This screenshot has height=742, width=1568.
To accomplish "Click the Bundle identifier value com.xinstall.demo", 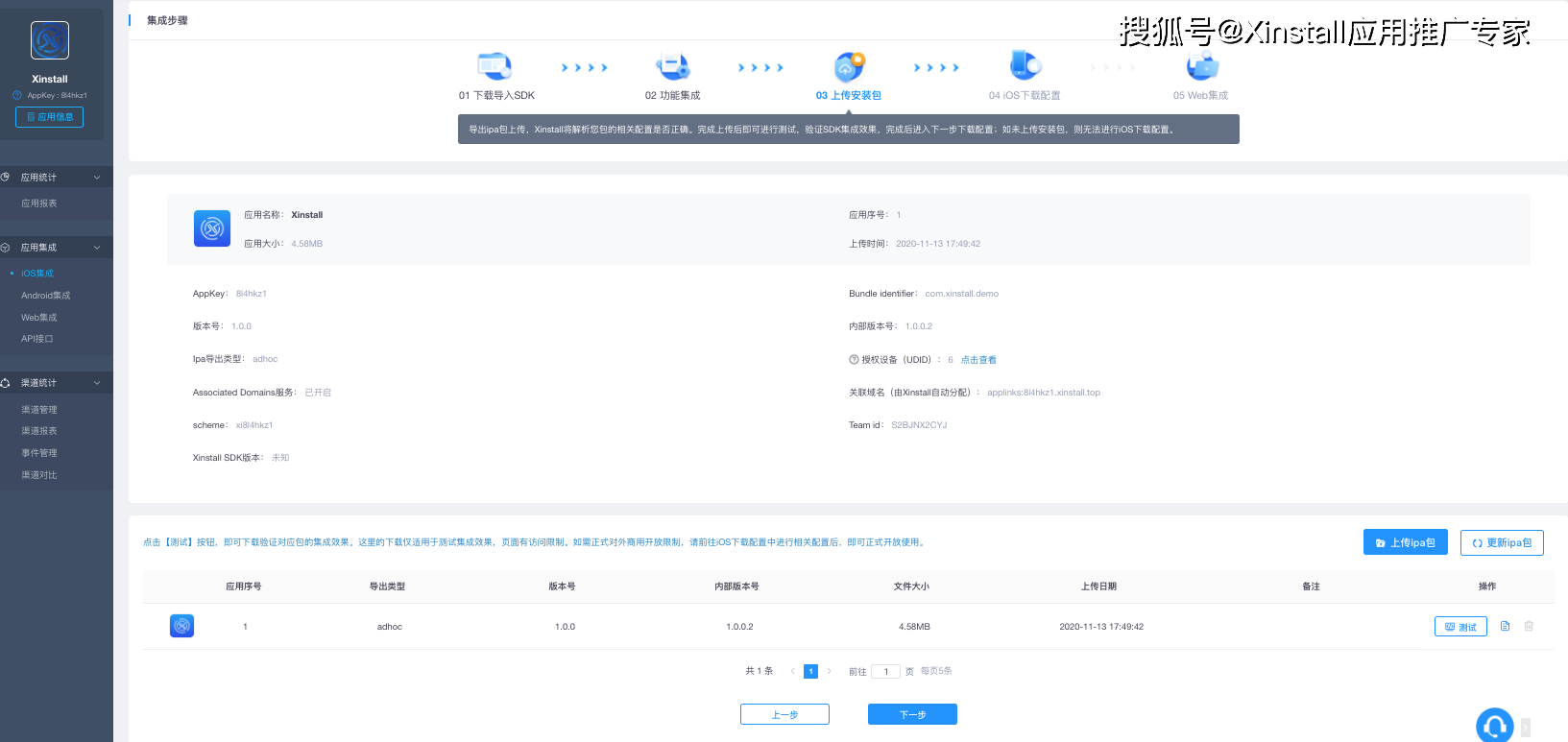I will [961, 294].
